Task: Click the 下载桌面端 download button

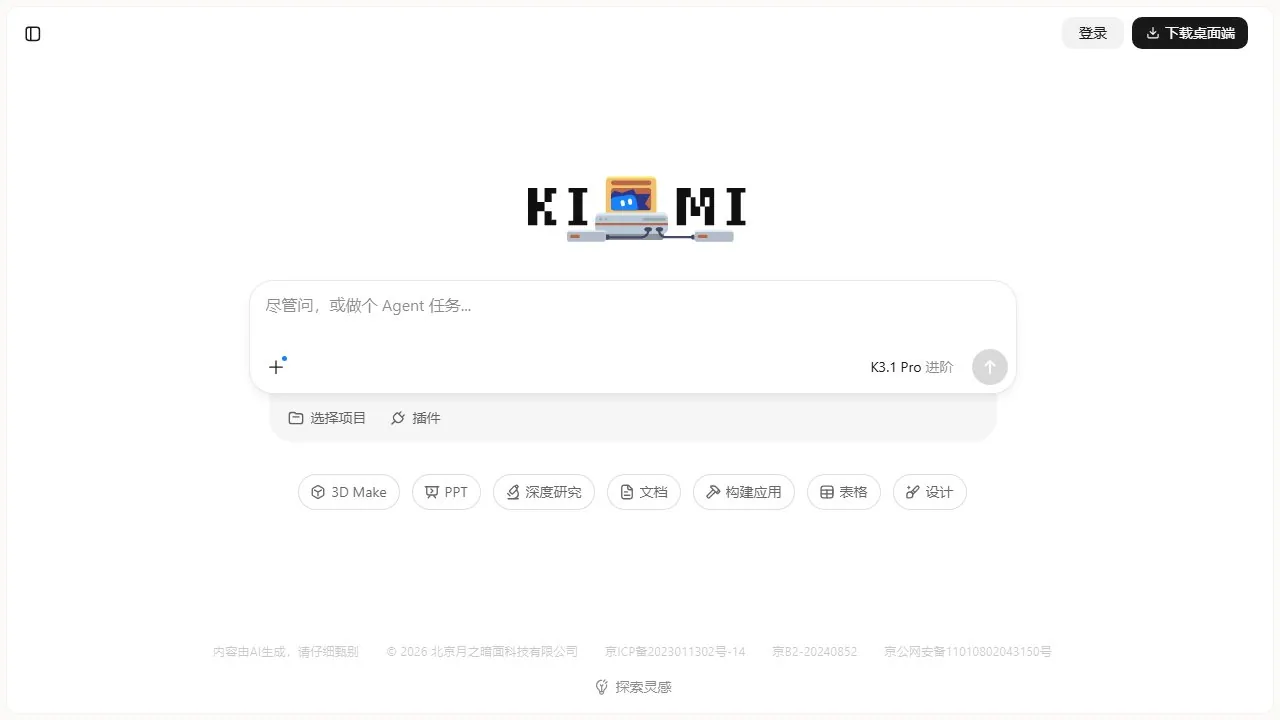Action: pos(1190,33)
